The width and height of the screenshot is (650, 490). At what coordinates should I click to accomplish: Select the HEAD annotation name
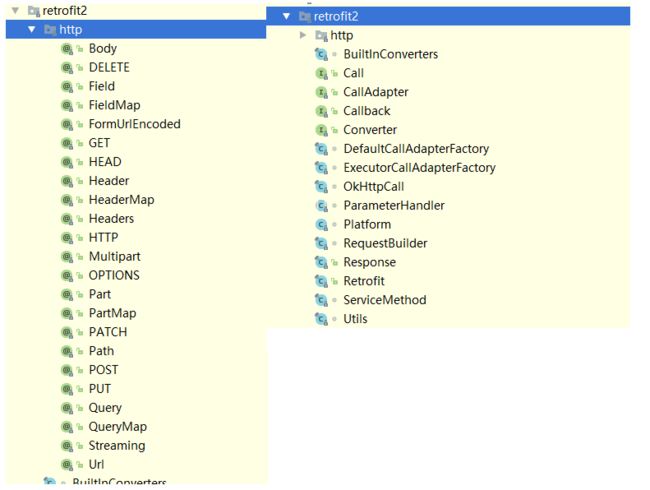click(105, 162)
